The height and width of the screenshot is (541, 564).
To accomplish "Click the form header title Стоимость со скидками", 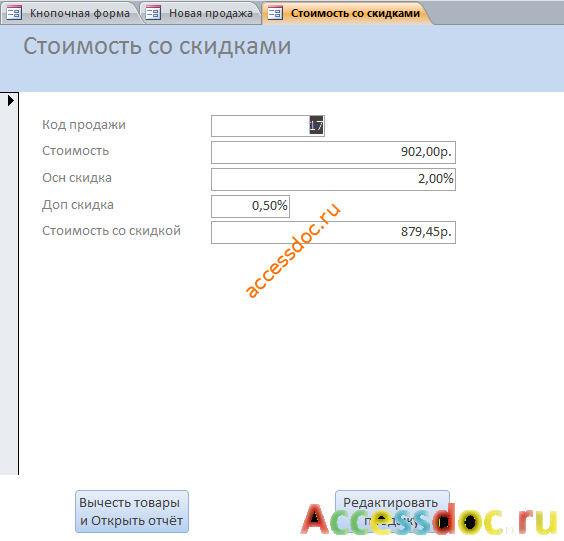I will (x=157, y=46).
